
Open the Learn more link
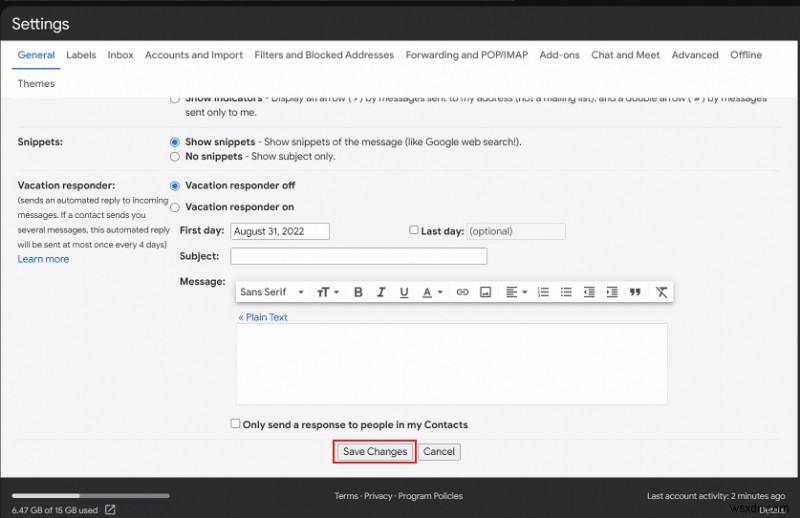[x=43, y=259]
